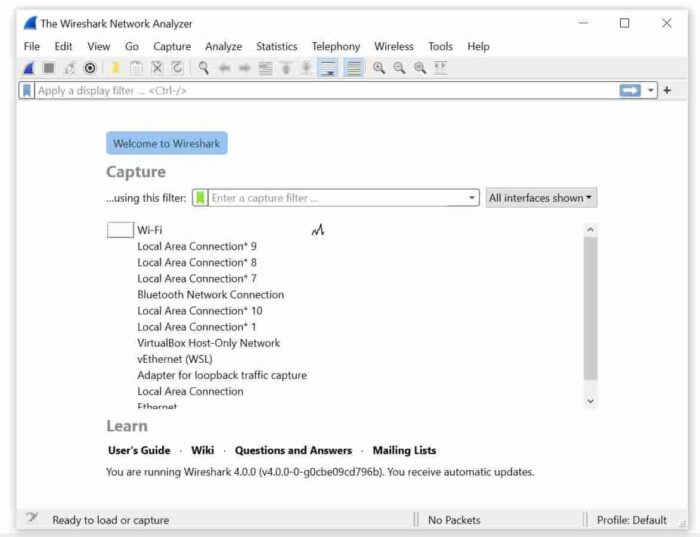Select Local Area Connection* 9 interface

click(197, 246)
